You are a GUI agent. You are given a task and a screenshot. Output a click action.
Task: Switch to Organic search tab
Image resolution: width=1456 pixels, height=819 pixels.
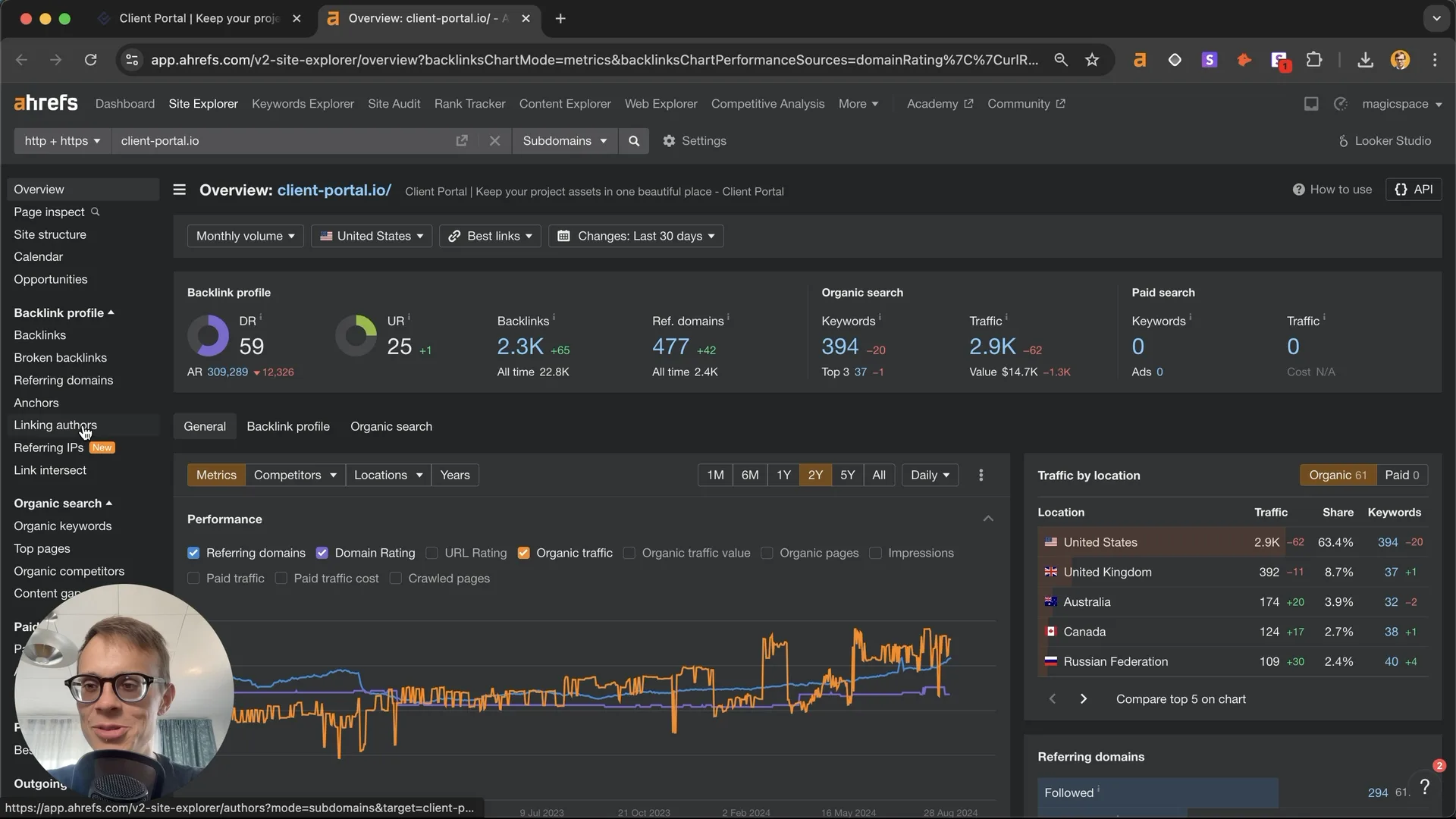point(391,426)
